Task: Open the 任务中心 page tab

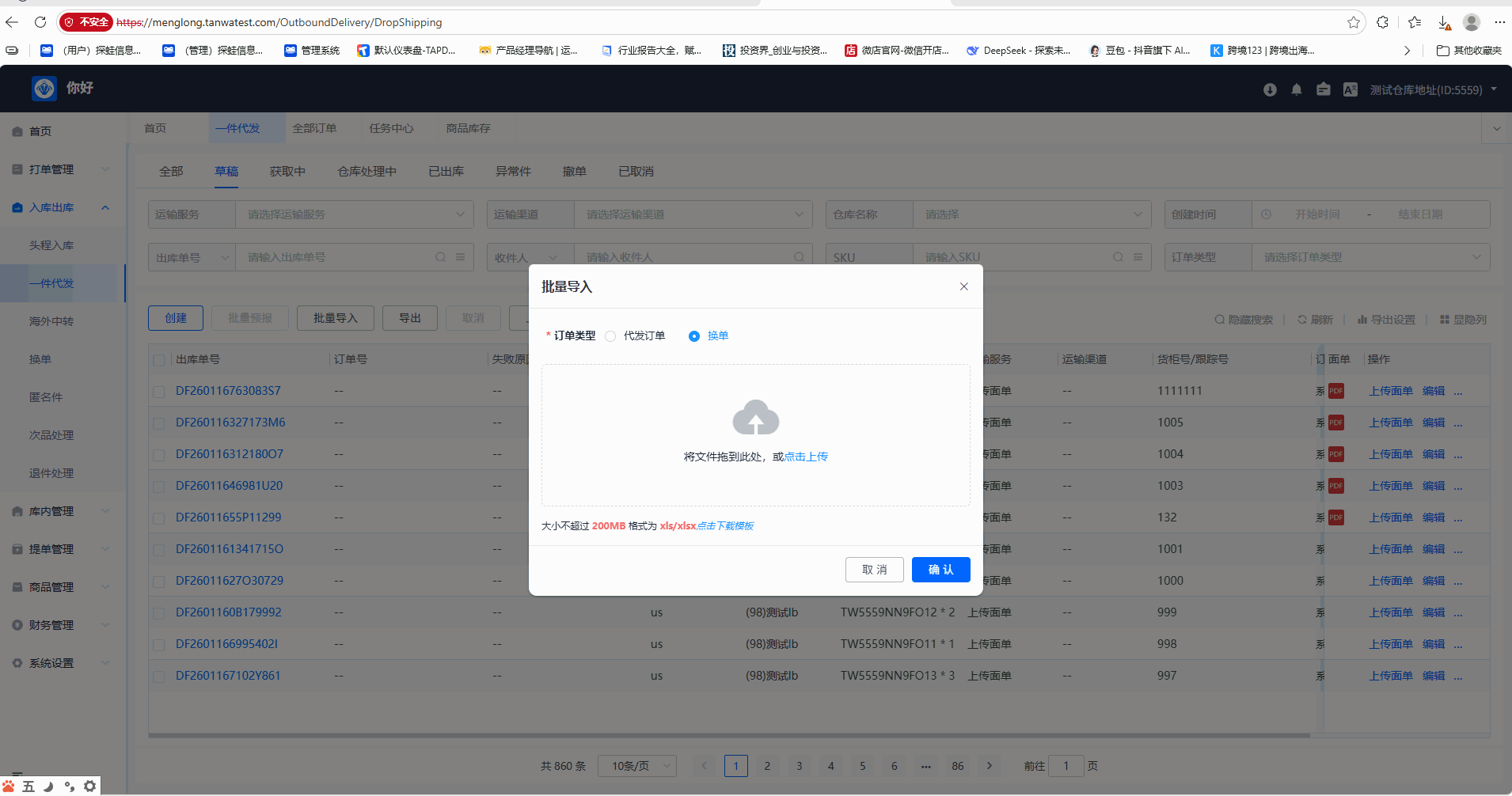Action: (391, 128)
